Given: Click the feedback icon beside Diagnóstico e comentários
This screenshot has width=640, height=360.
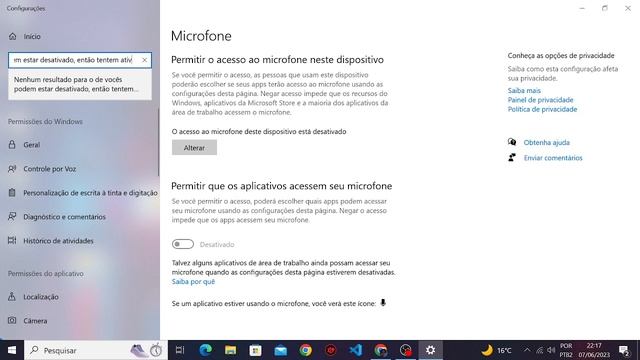Looking at the screenshot, I should click(x=12, y=216).
